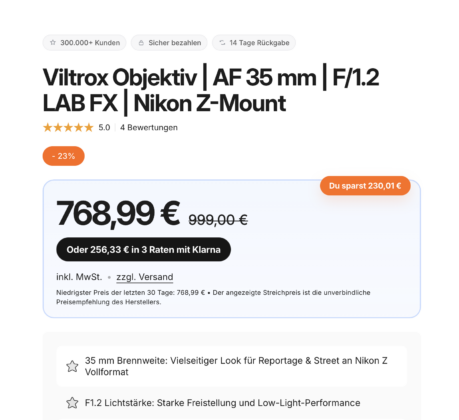Open the zzgl. Versand shipping link
Viewport: 459px width, 420px height.
click(x=145, y=277)
